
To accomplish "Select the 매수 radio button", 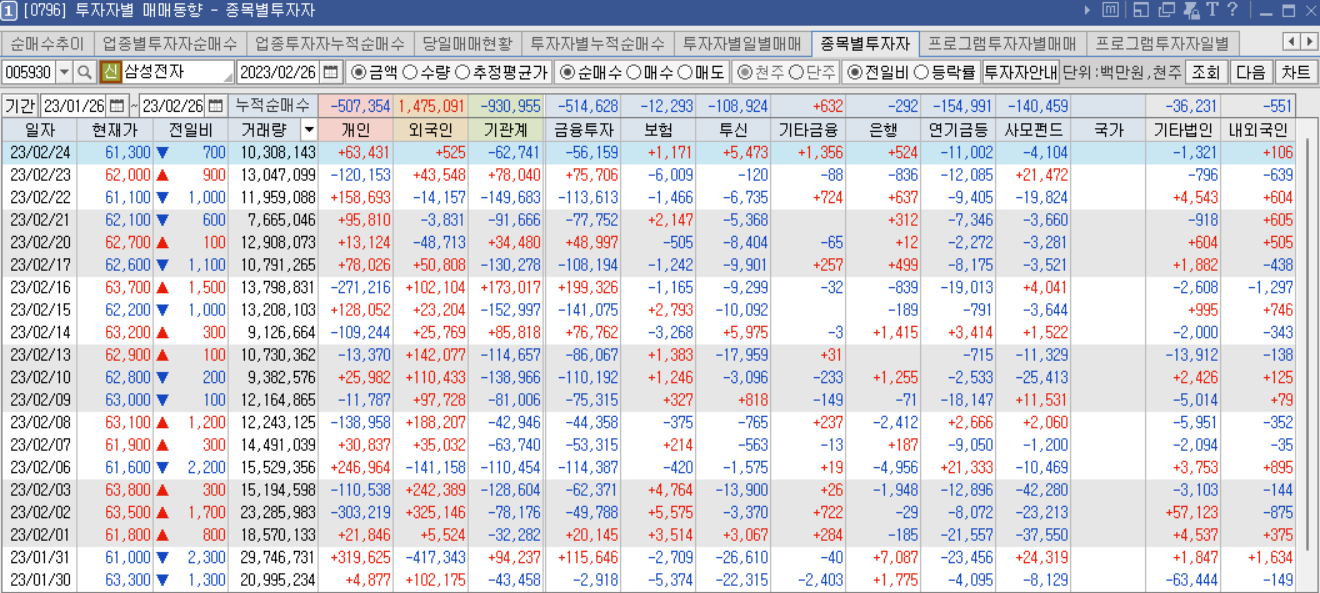I will tap(633, 72).
